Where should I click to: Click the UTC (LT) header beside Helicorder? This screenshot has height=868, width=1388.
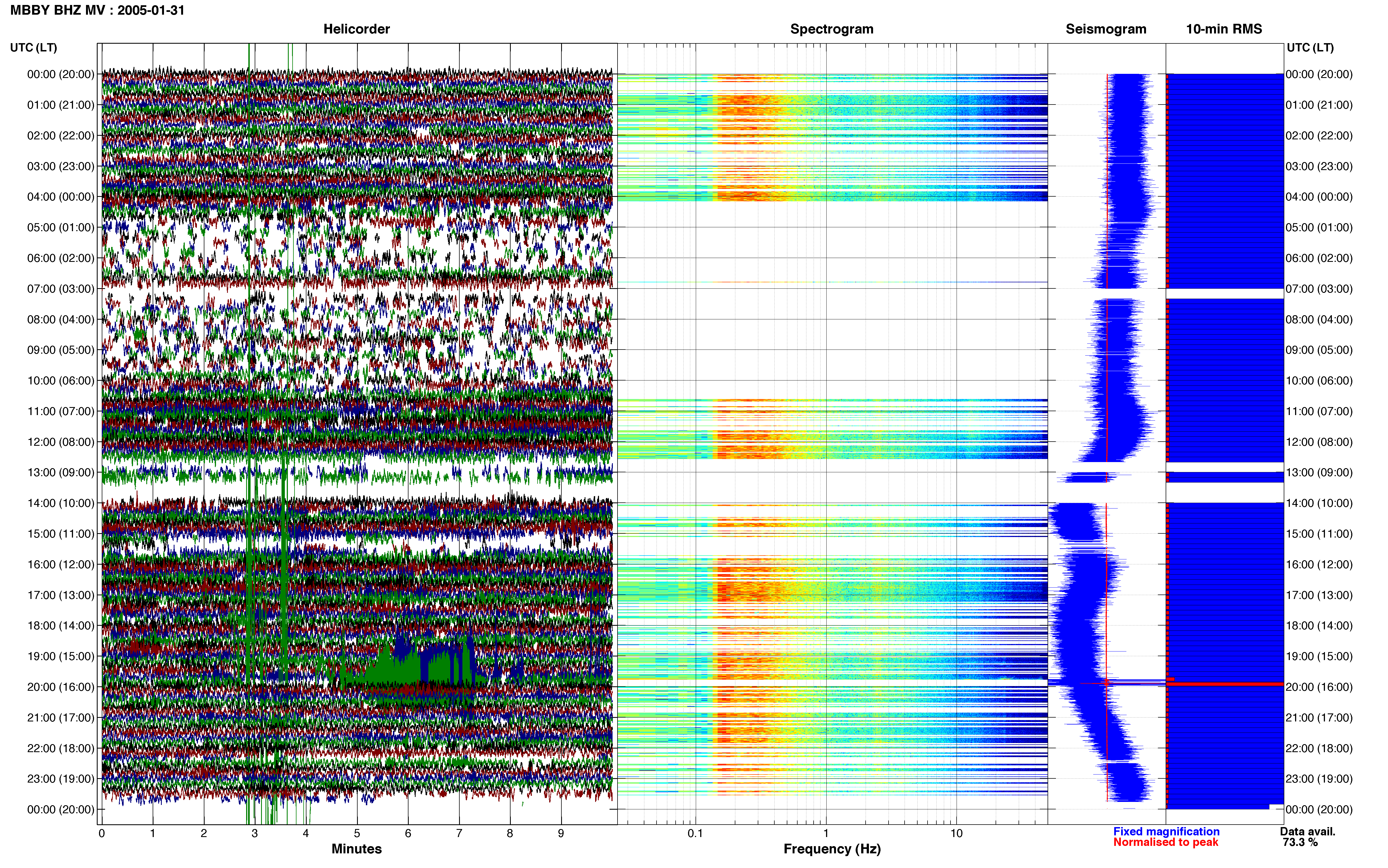[x=34, y=48]
